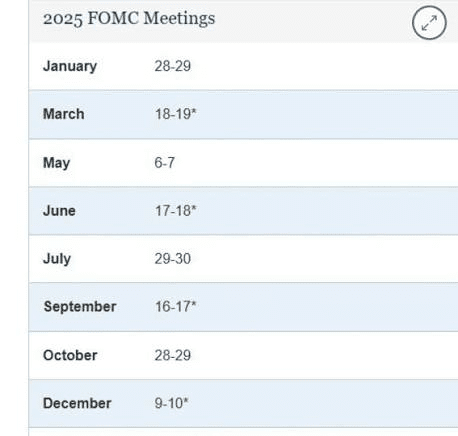
Task: Click the October month label
Action: 70,355
